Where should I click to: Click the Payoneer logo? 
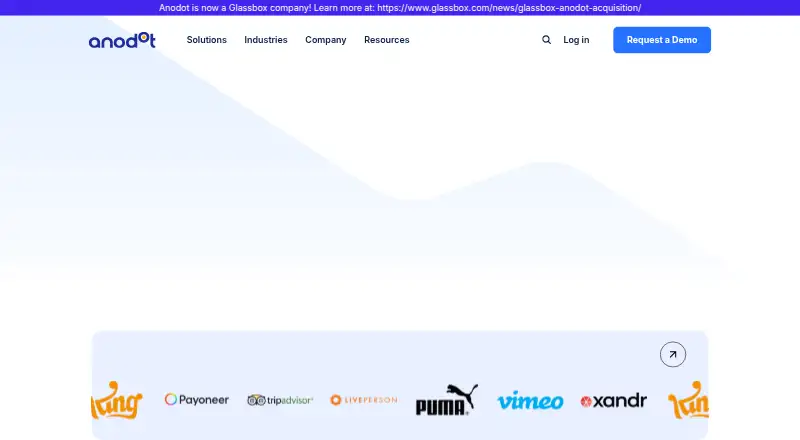pyautogui.click(x=197, y=400)
